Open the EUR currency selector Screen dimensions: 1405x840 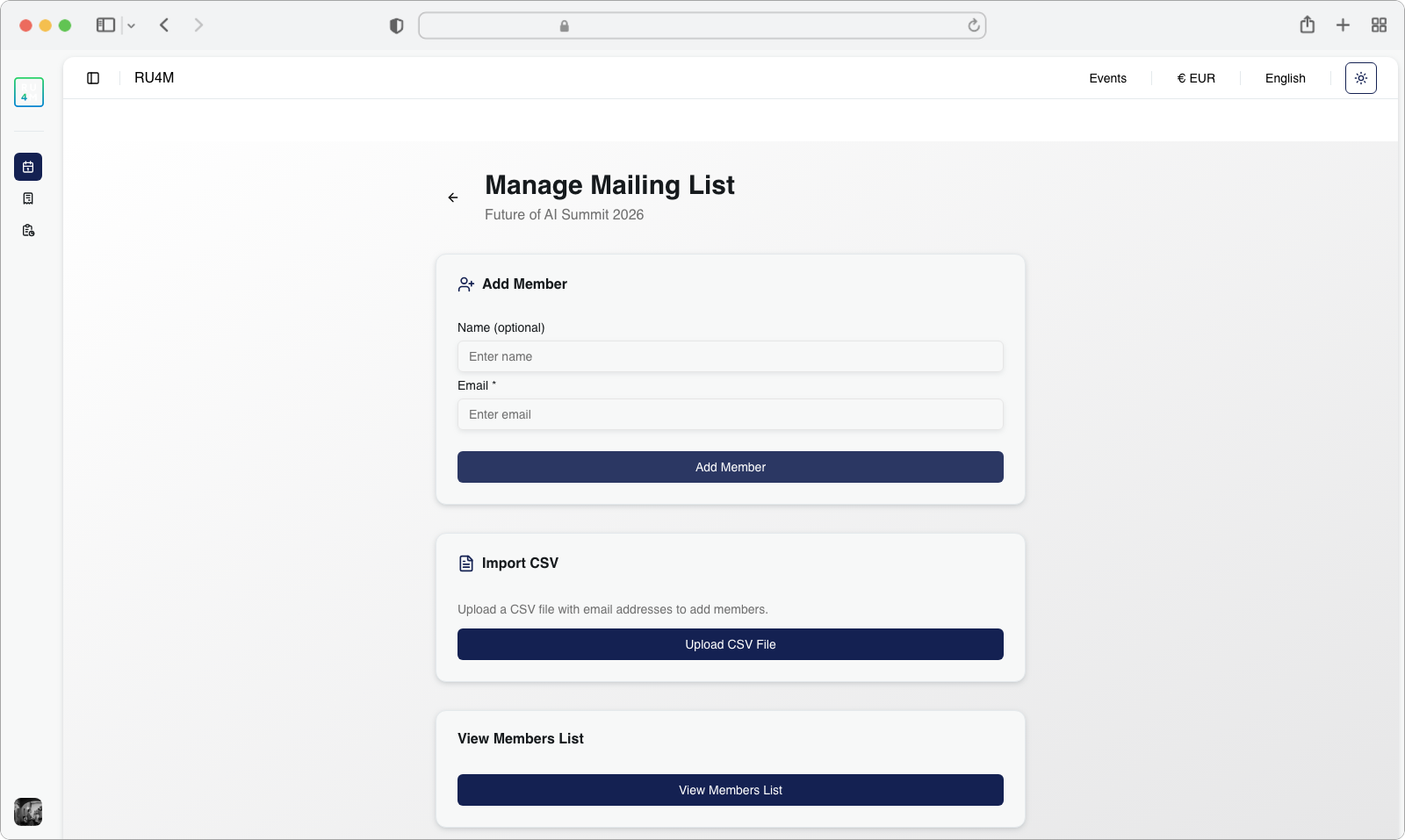point(1196,78)
